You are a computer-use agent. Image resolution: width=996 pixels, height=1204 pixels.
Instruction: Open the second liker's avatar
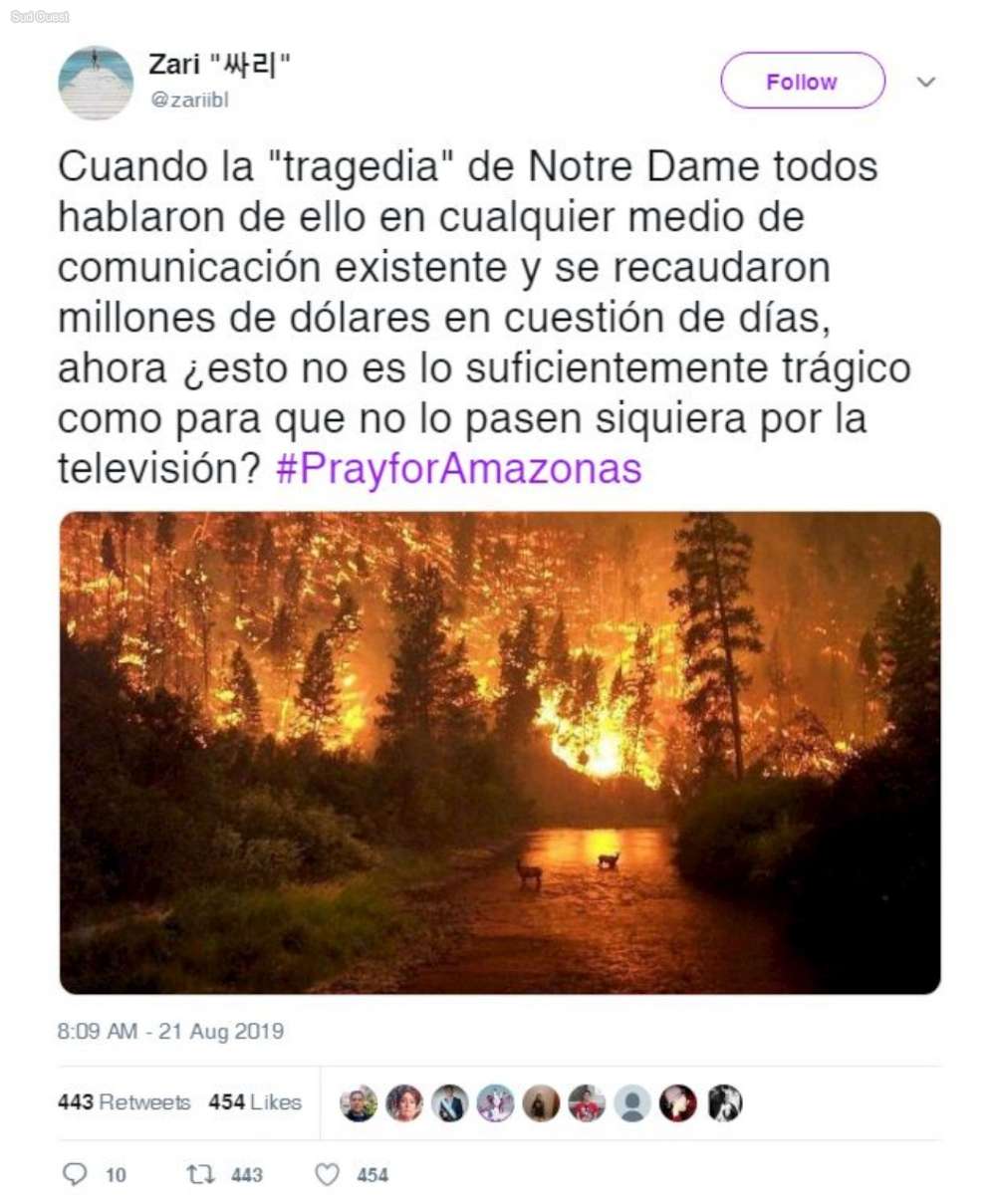(404, 1102)
